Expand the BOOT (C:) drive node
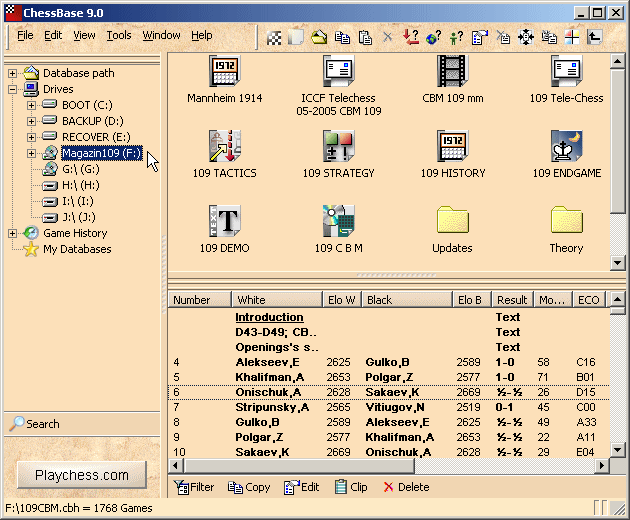 tap(31, 105)
